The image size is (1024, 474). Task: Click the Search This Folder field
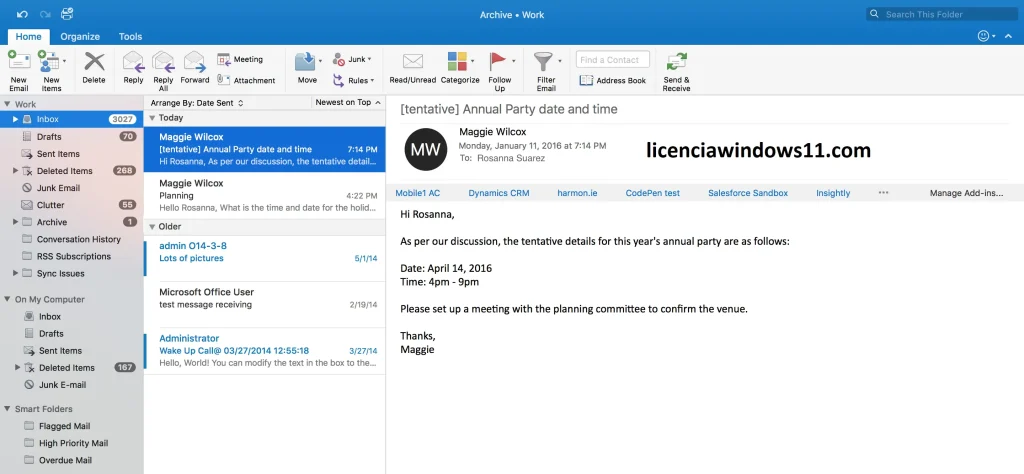tap(942, 14)
